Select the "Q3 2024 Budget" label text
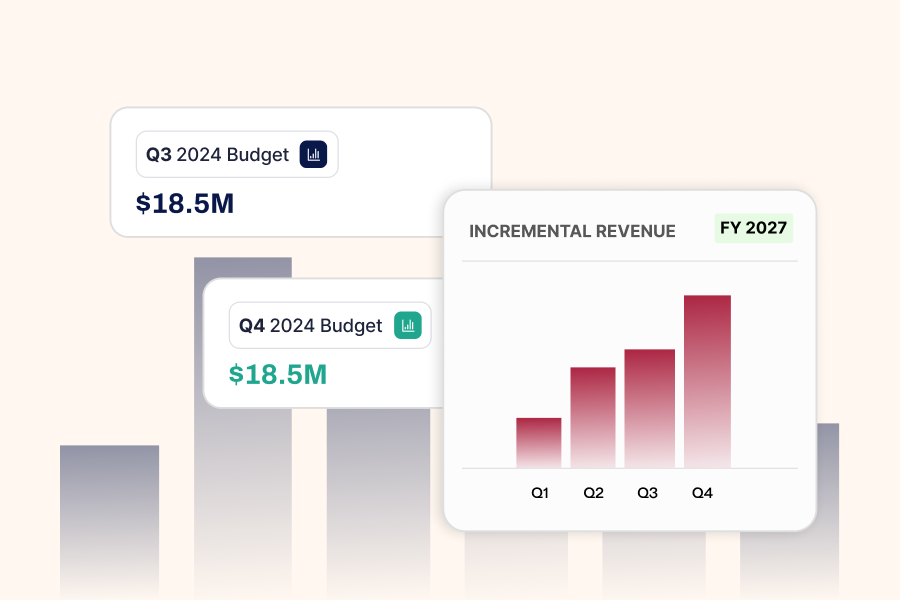900x600 pixels. pyautogui.click(x=218, y=155)
